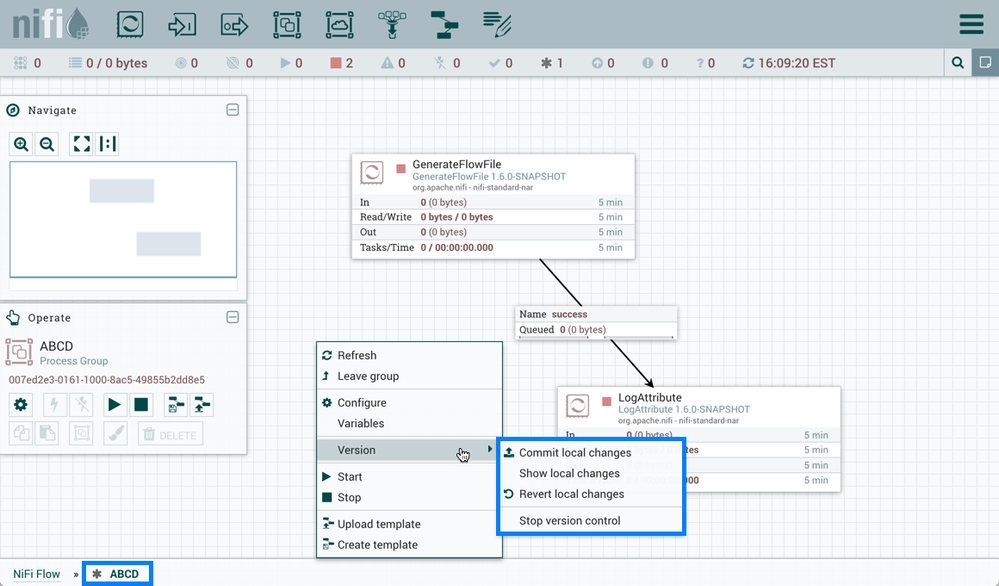The image size is (999, 586).
Task: Click the success connection label
Action: [x=596, y=314]
